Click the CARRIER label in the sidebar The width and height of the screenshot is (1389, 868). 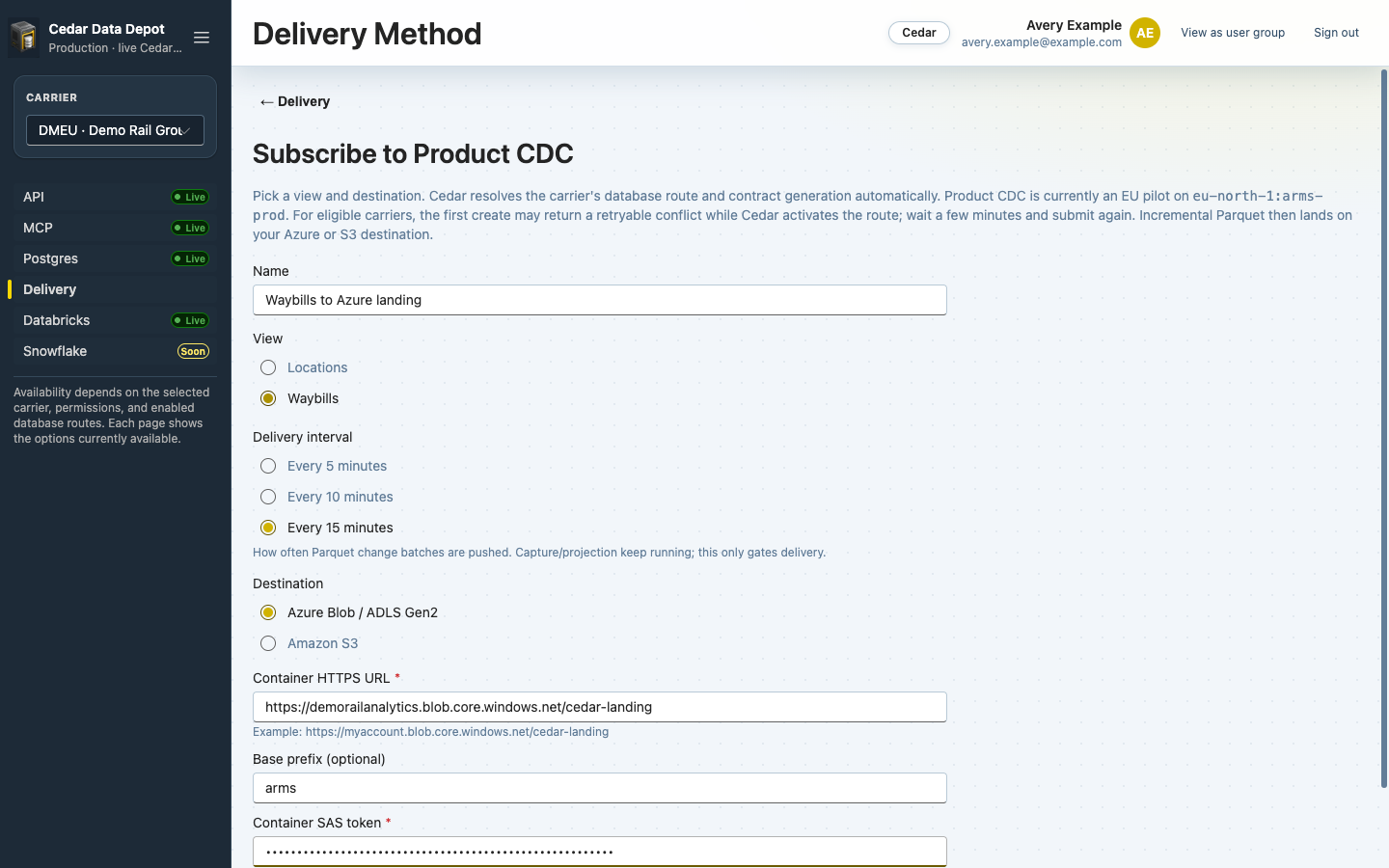[52, 97]
